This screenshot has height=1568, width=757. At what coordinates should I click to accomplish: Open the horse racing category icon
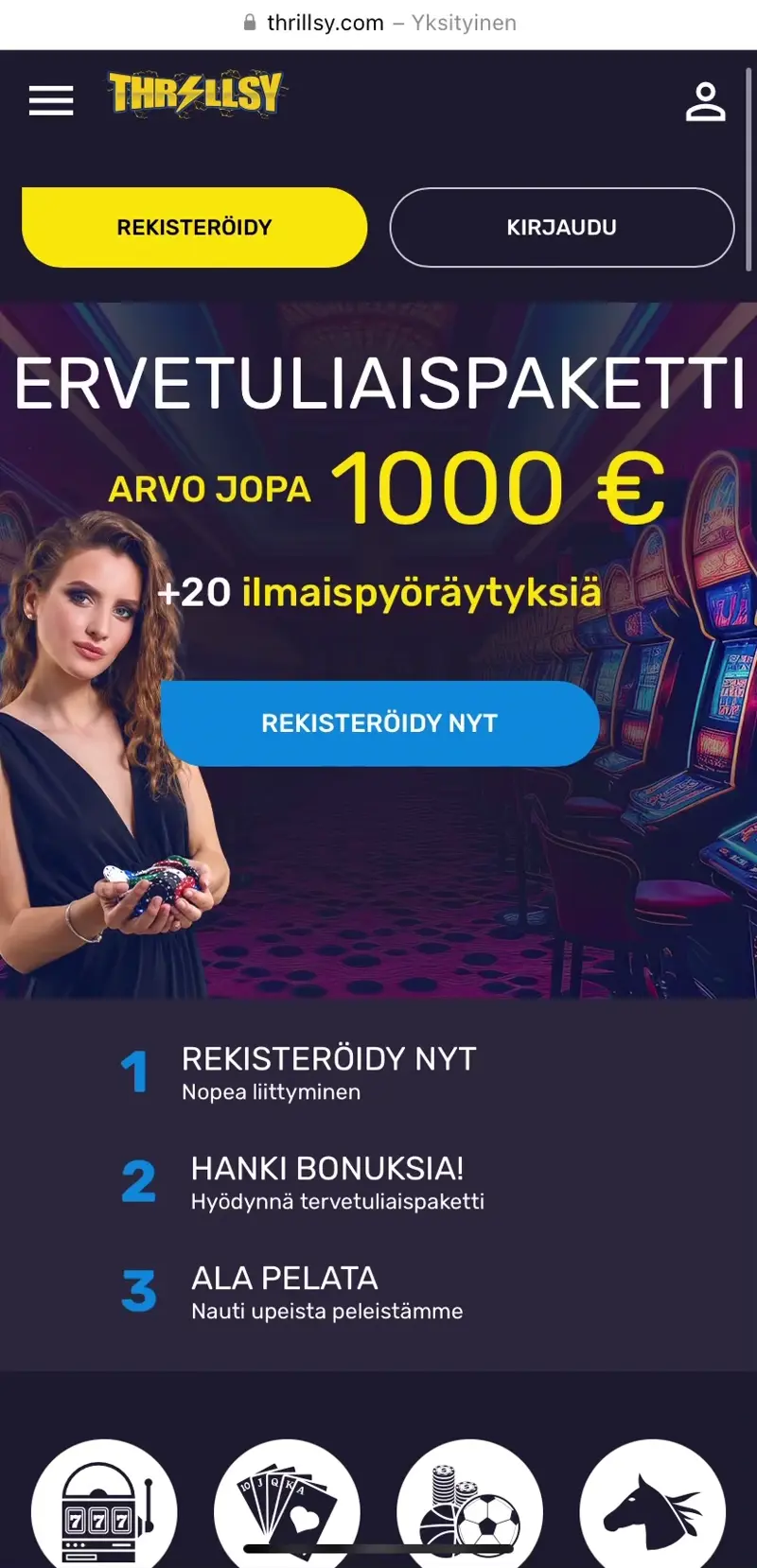[x=652, y=1504]
